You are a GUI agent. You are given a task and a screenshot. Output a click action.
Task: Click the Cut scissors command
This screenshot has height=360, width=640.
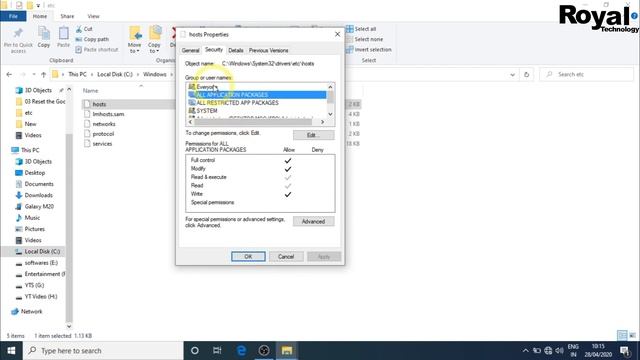coord(84,29)
